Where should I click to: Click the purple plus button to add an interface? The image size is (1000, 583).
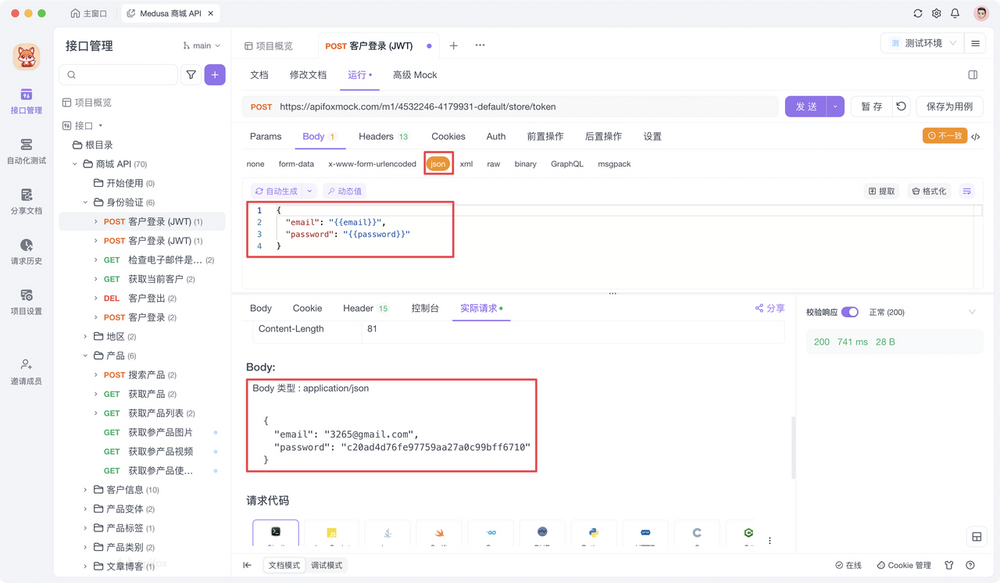[x=215, y=75]
